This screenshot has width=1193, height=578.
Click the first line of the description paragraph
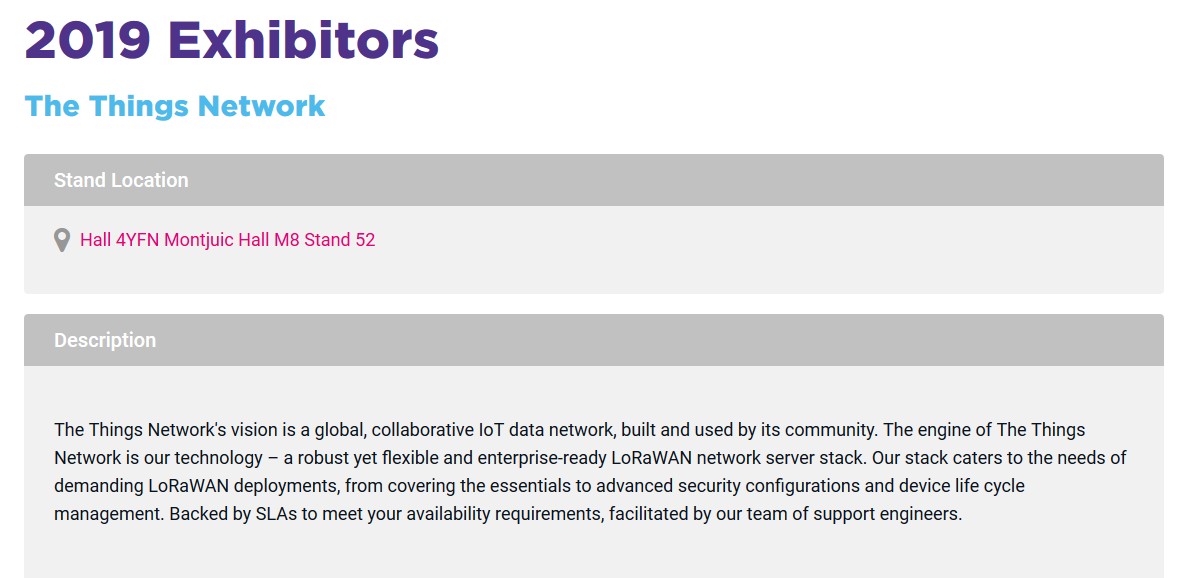click(x=569, y=430)
